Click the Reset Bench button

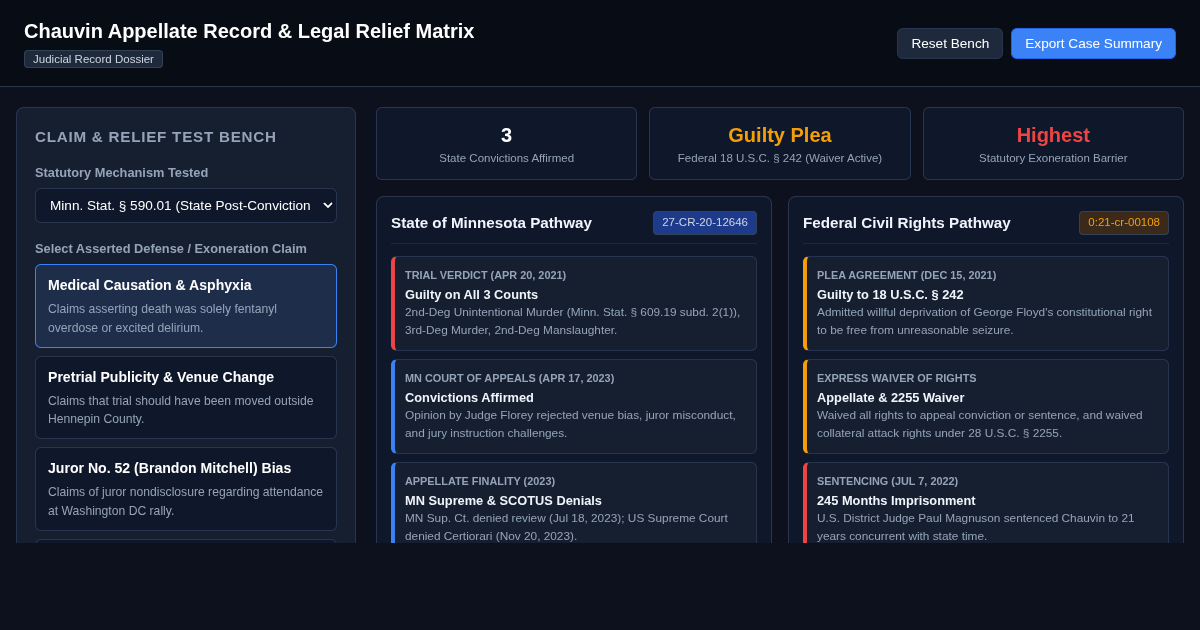point(950,43)
